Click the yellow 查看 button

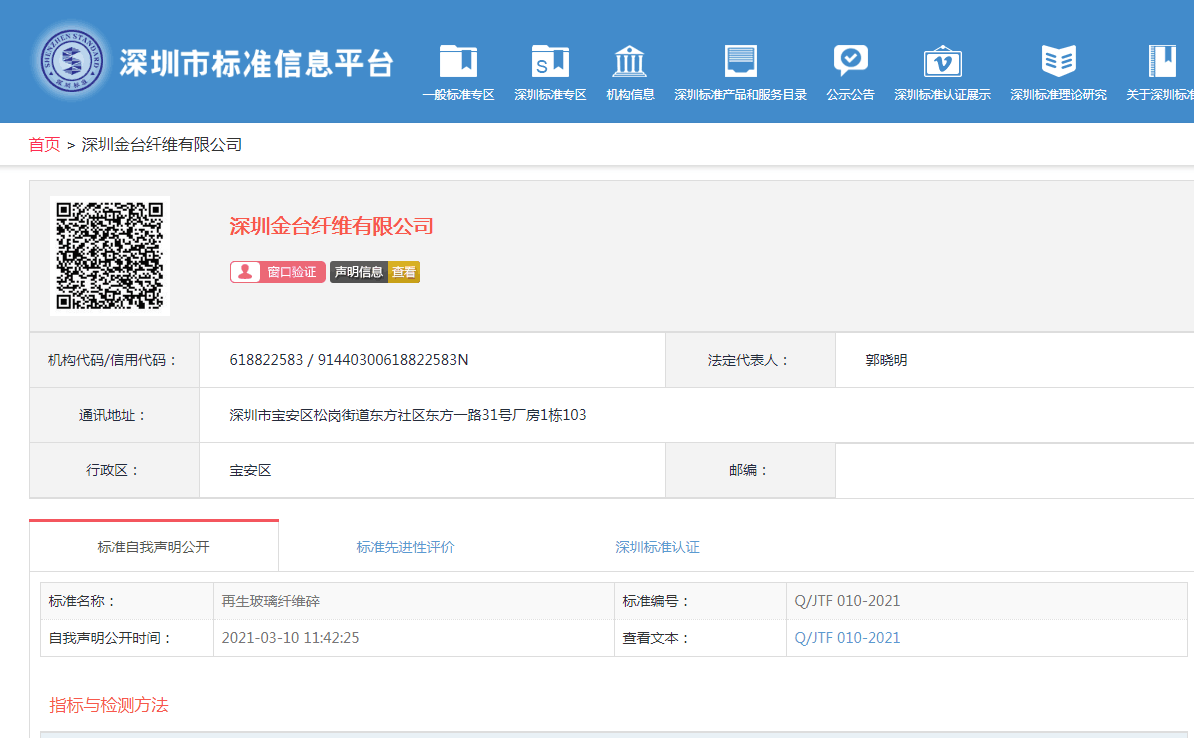[404, 272]
